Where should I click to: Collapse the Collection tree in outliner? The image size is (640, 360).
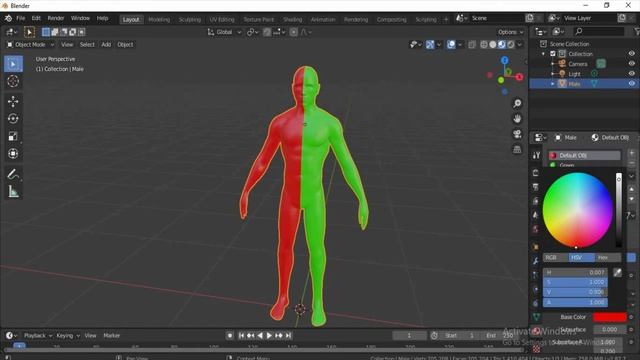(x=543, y=54)
